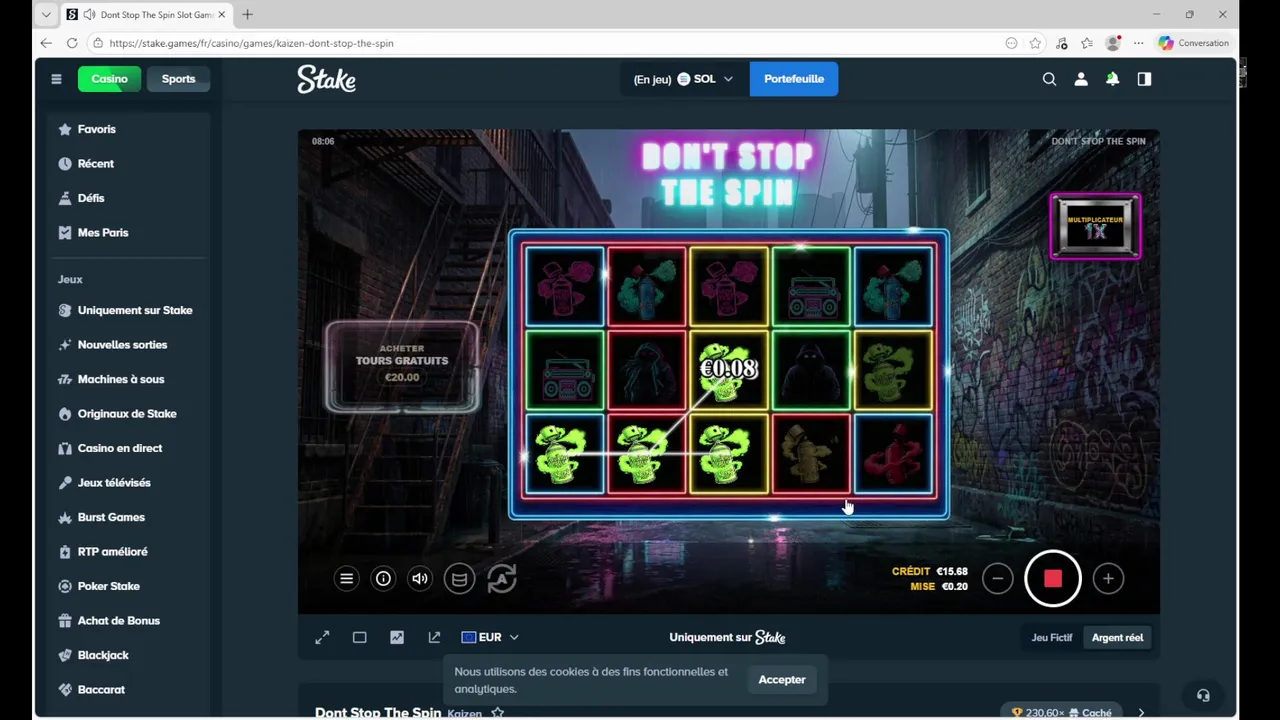Open the live support headset icon
Screen dimensions: 1280x720
click(x=1203, y=696)
